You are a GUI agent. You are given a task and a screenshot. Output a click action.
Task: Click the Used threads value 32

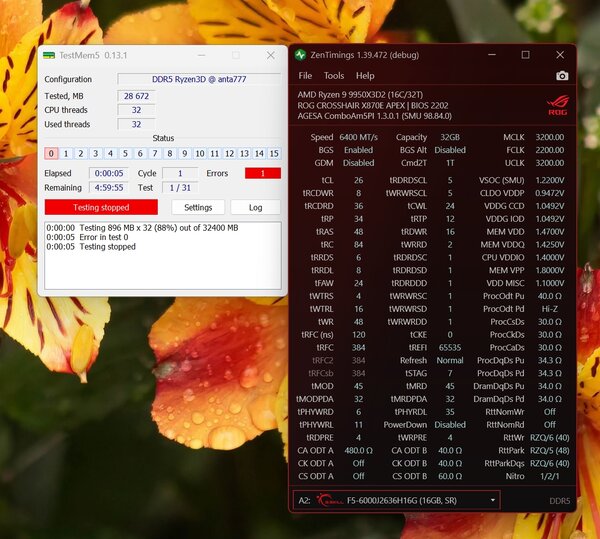[136, 124]
